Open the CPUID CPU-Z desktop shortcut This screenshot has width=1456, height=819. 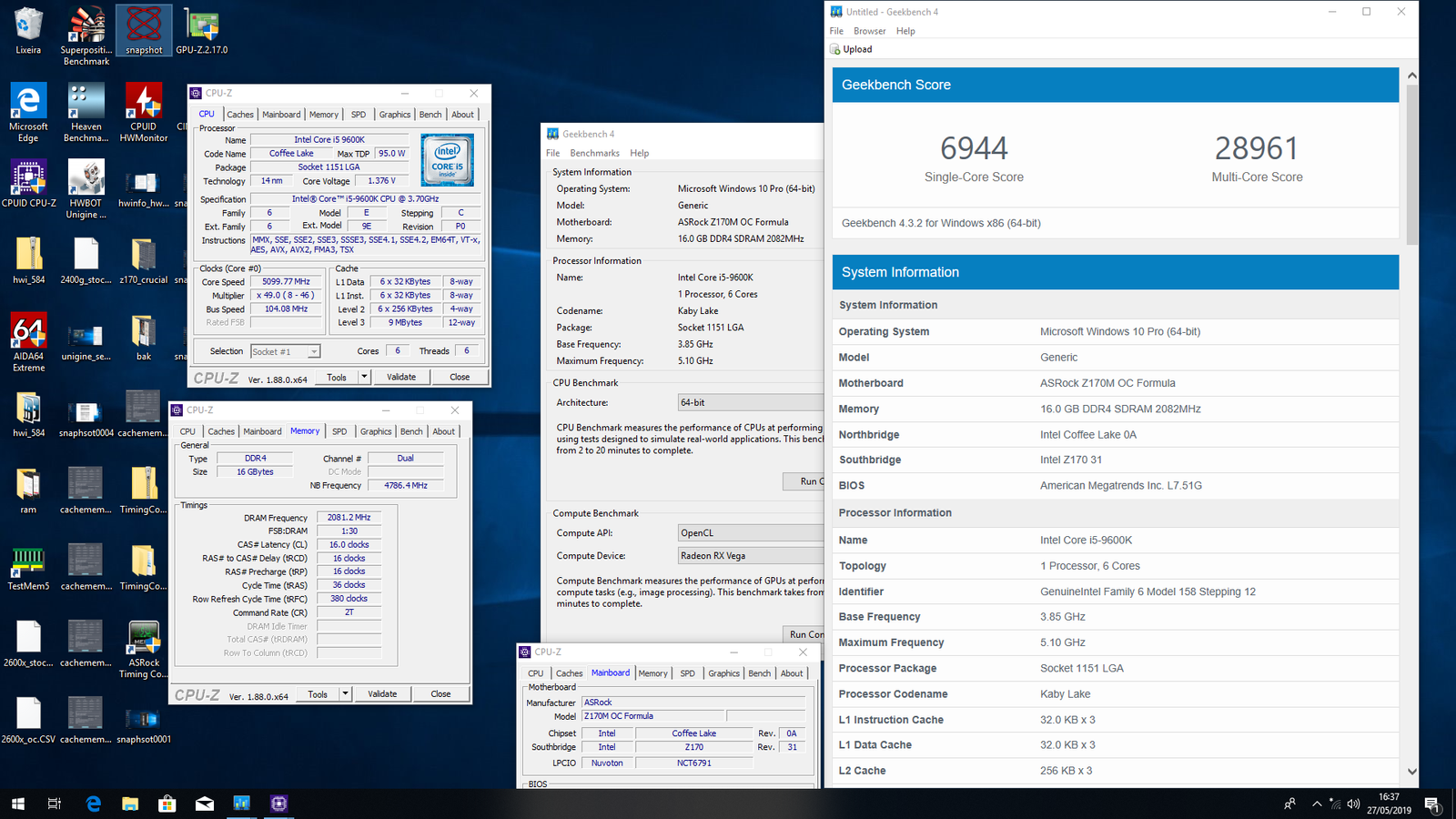(x=28, y=180)
